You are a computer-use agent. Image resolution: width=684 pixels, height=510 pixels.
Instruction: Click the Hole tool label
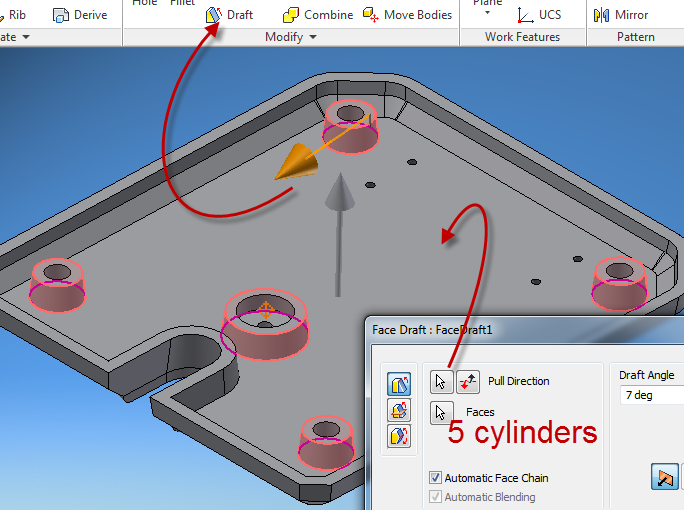coord(144,3)
